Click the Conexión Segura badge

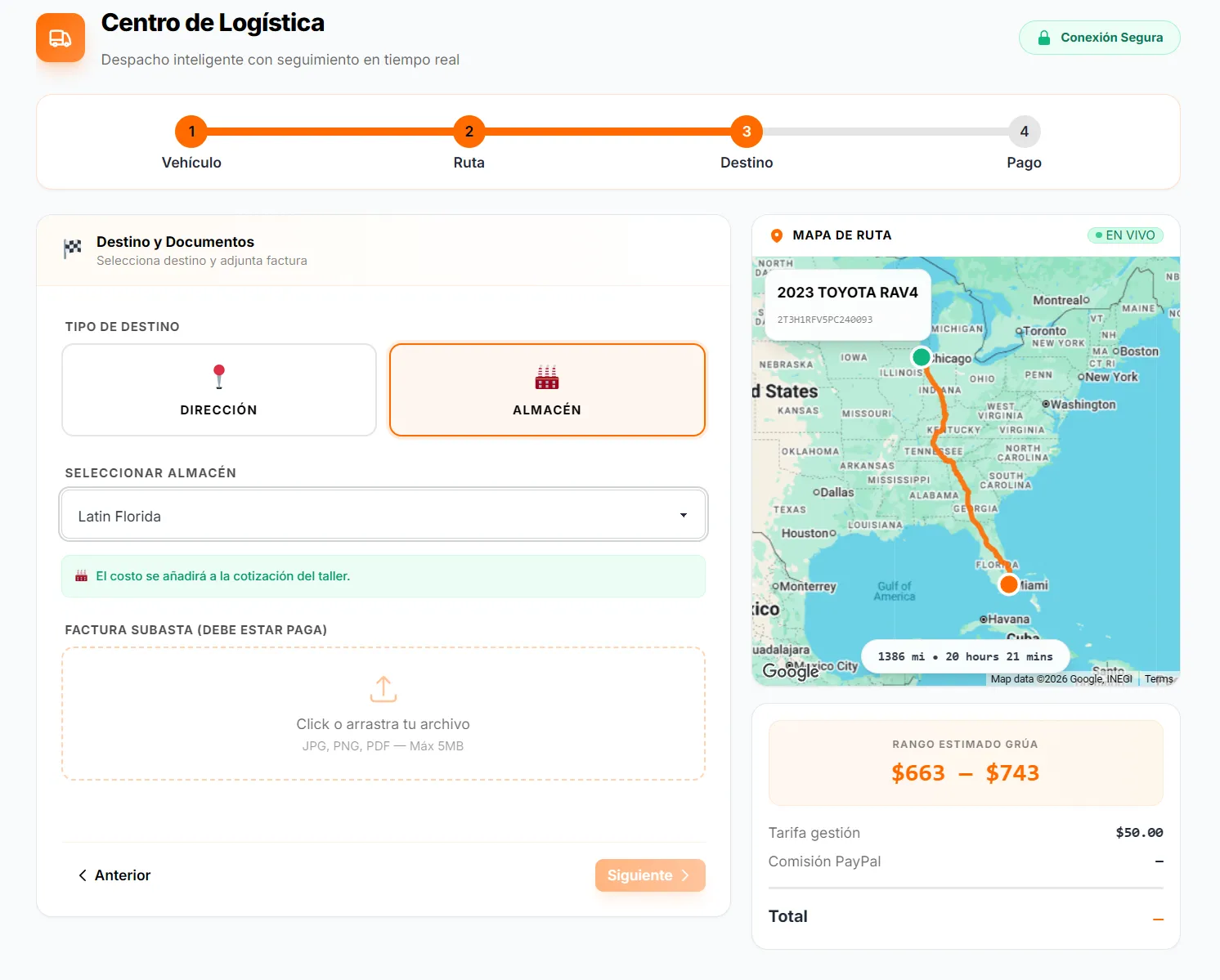click(1100, 38)
